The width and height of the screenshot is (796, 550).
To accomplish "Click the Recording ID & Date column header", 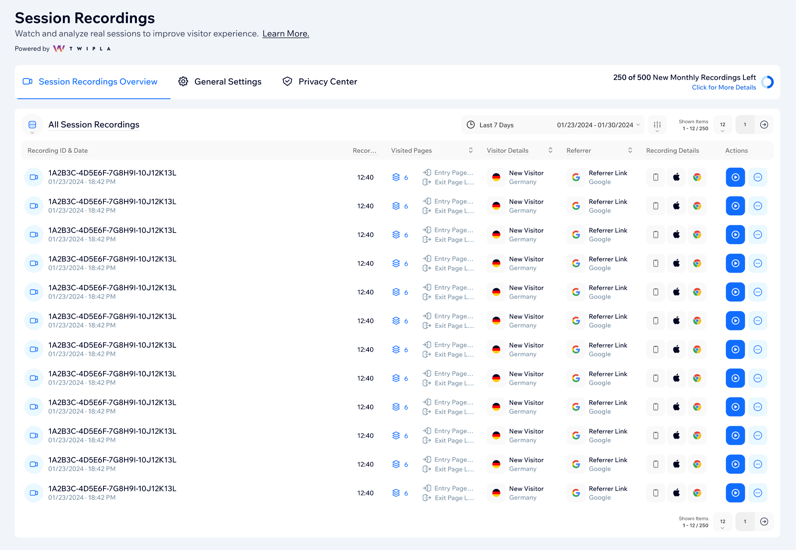I will (57, 151).
